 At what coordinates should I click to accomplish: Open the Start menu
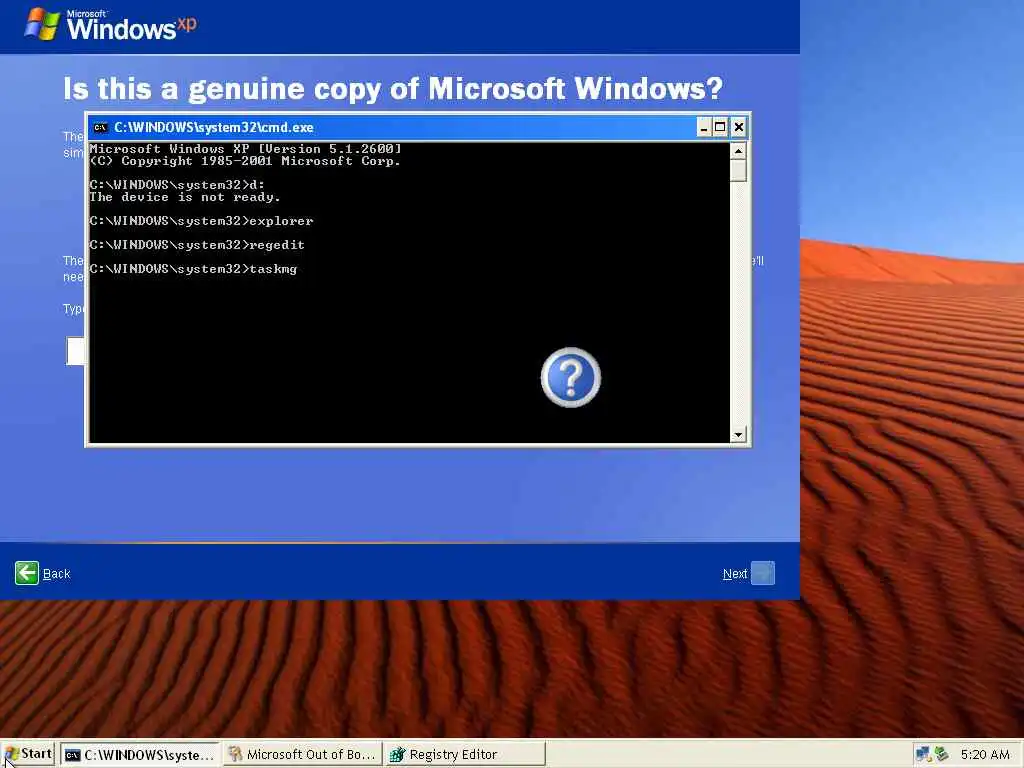point(27,754)
